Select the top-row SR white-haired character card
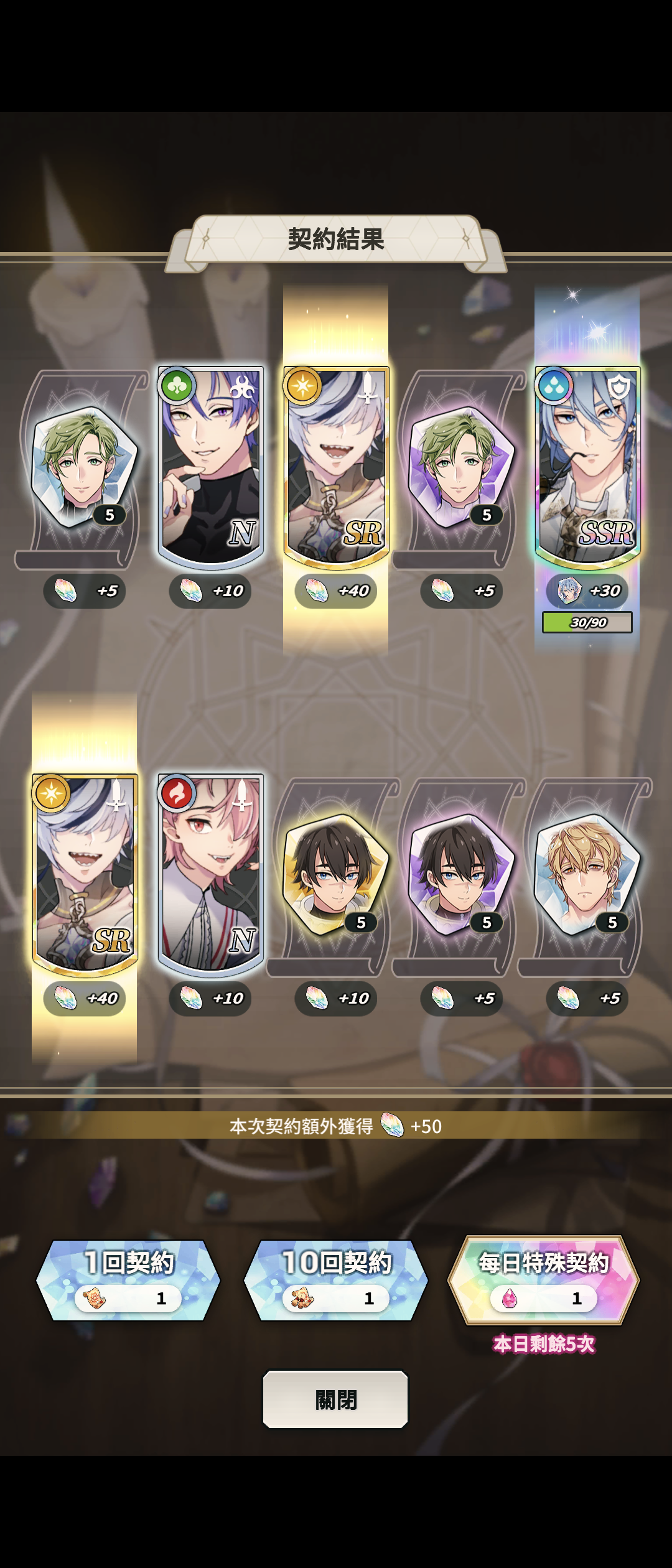Image resolution: width=672 pixels, height=1568 pixels. tap(336, 467)
